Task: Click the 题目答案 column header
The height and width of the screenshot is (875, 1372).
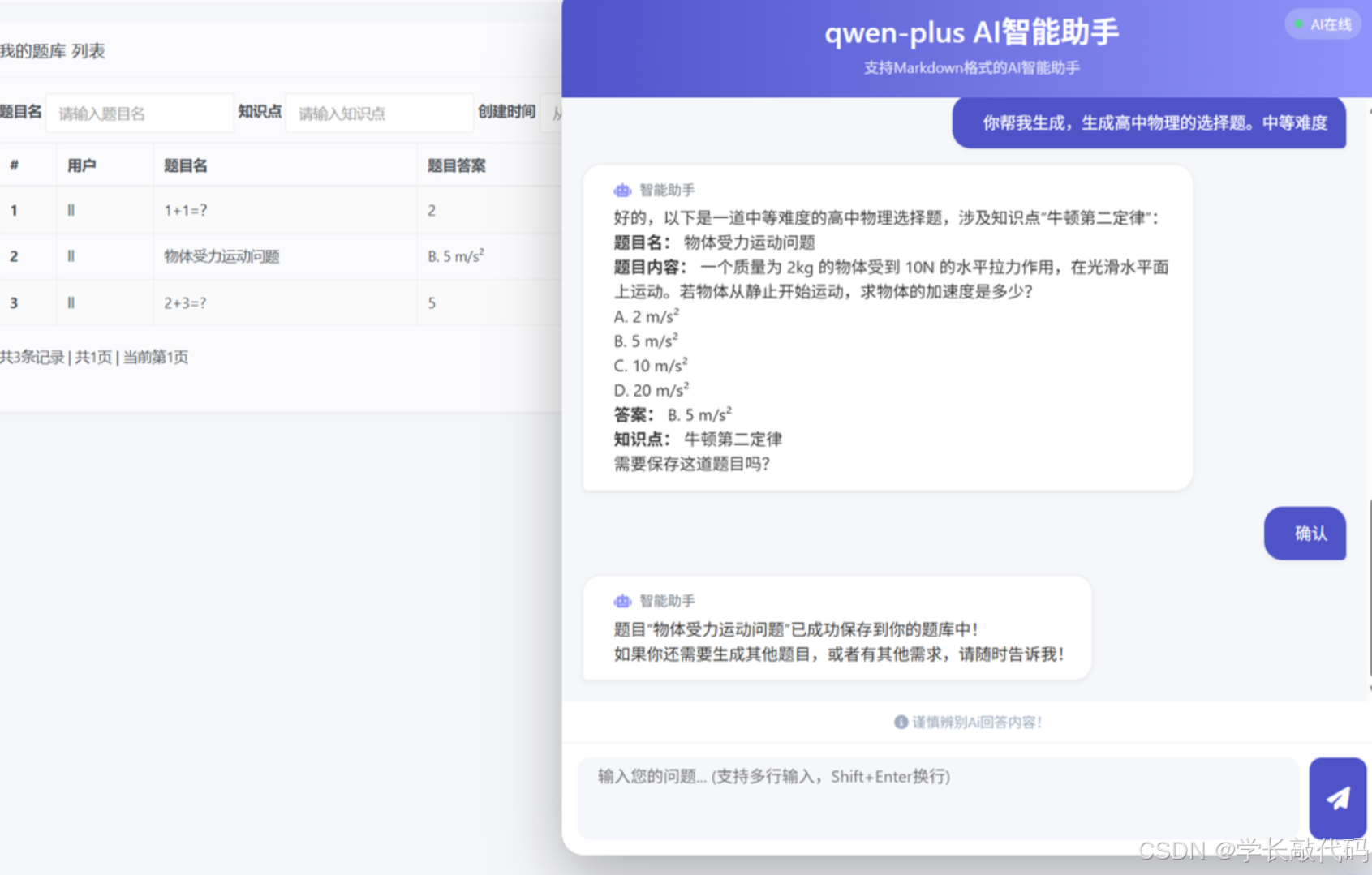Action: pyautogui.click(x=456, y=165)
